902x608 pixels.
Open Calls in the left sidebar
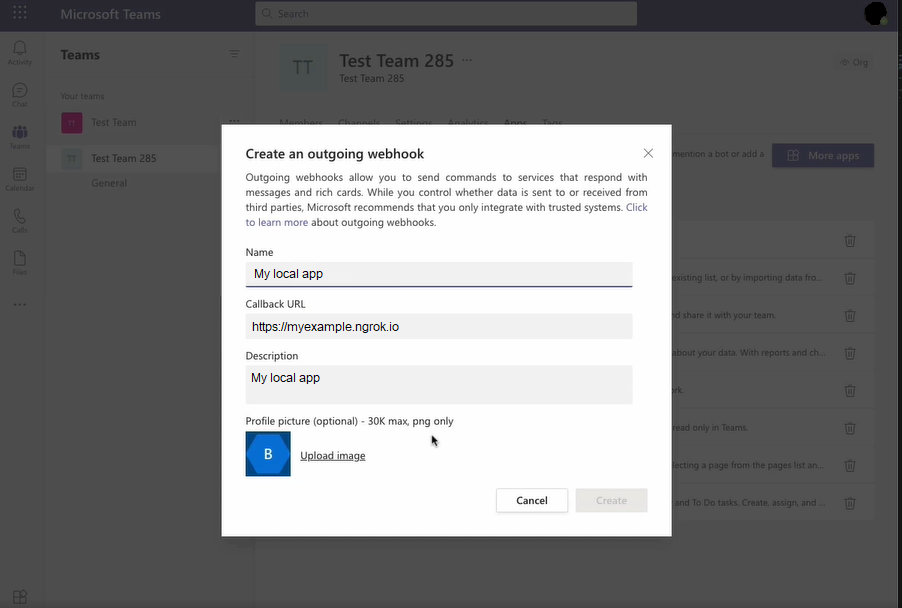coord(20,221)
